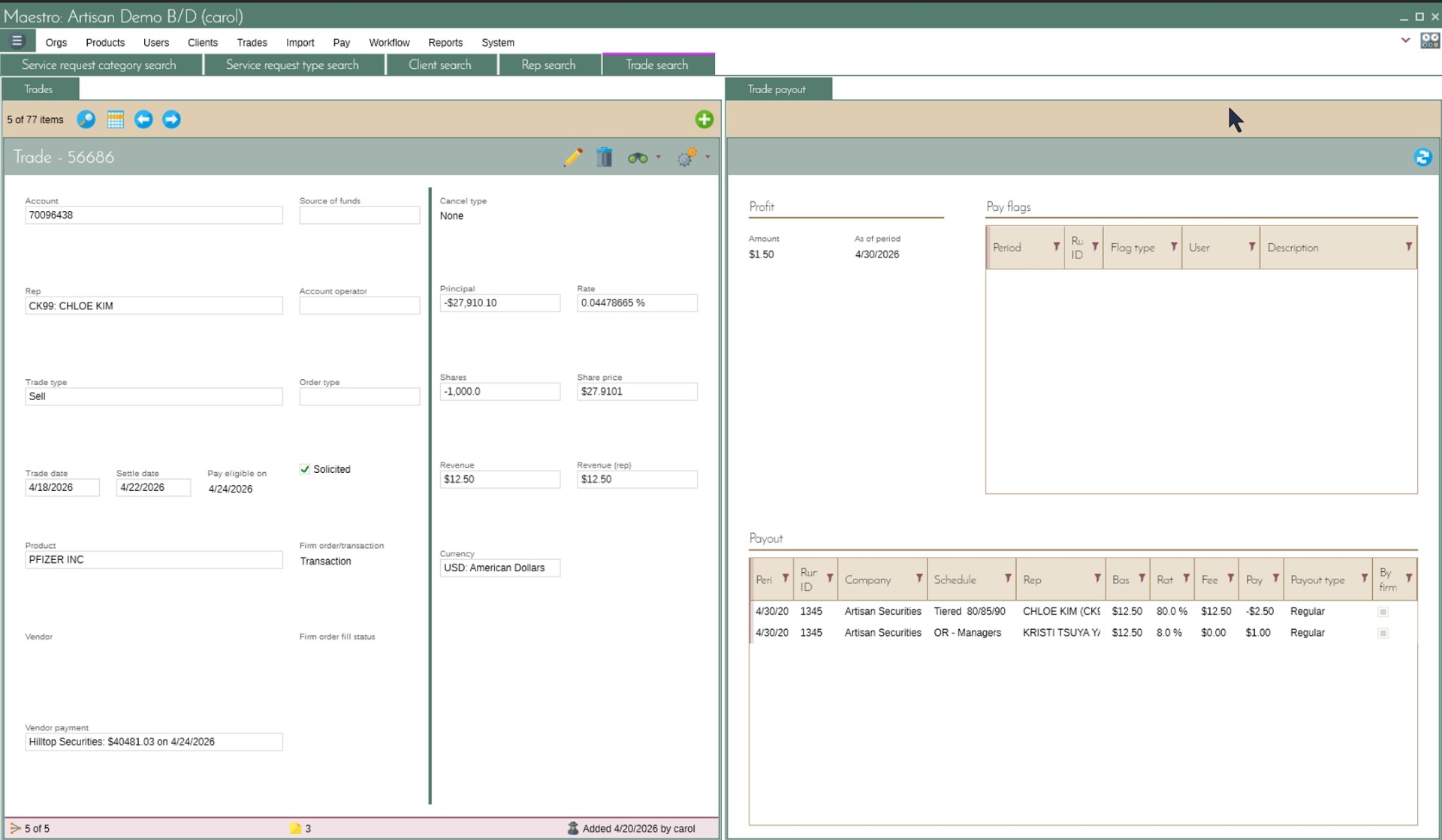Open the notes icon showing 3
The width and height of the screenshot is (1442, 840).
[x=295, y=829]
